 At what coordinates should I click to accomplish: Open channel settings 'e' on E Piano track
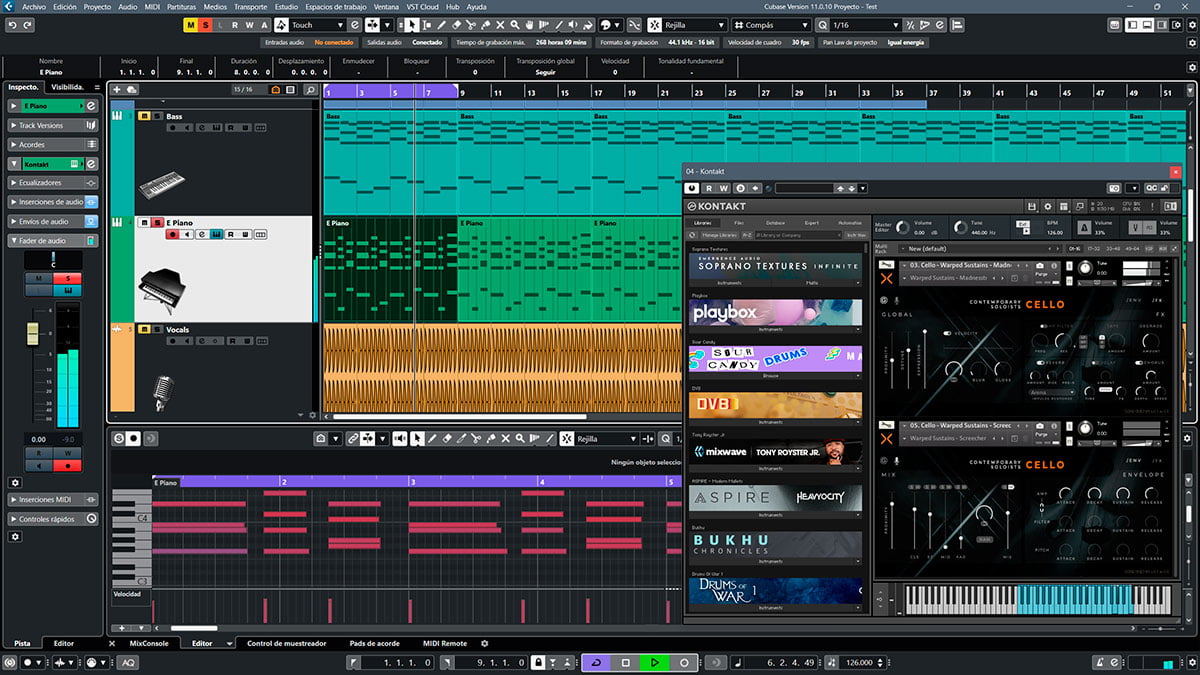click(x=201, y=234)
